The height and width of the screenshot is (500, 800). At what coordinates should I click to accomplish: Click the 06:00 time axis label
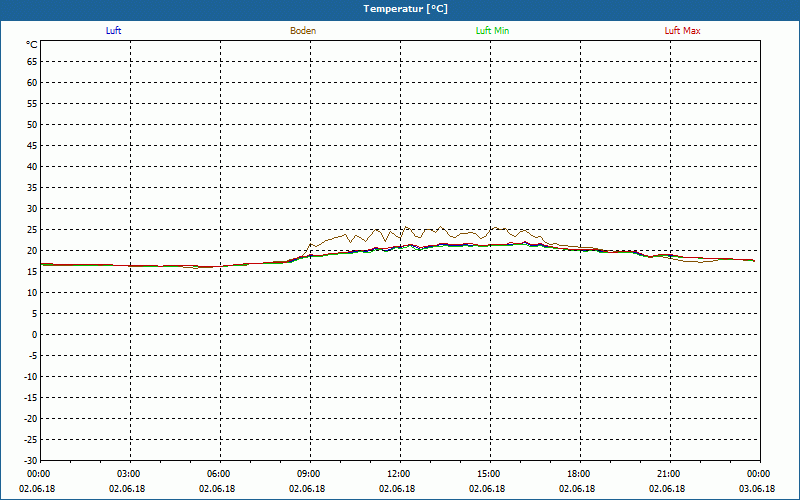(x=219, y=474)
